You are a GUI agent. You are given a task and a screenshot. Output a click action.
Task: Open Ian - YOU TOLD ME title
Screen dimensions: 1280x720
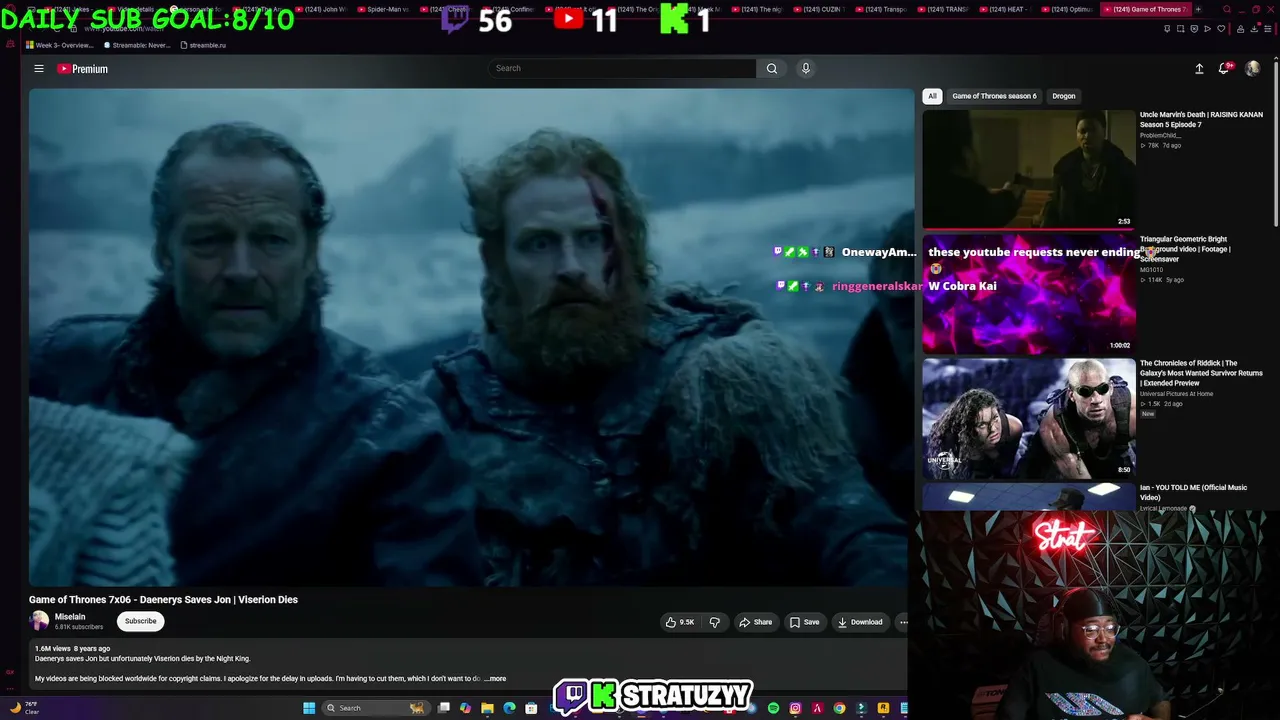tap(1193, 492)
